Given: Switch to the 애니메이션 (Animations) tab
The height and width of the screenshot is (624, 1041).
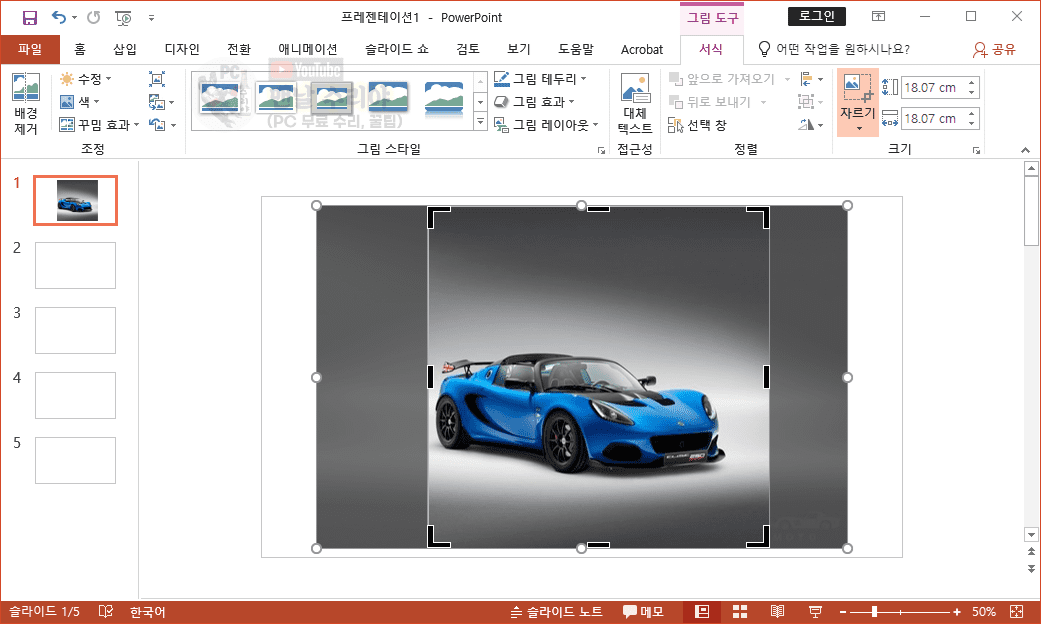Looking at the screenshot, I should (307, 49).
